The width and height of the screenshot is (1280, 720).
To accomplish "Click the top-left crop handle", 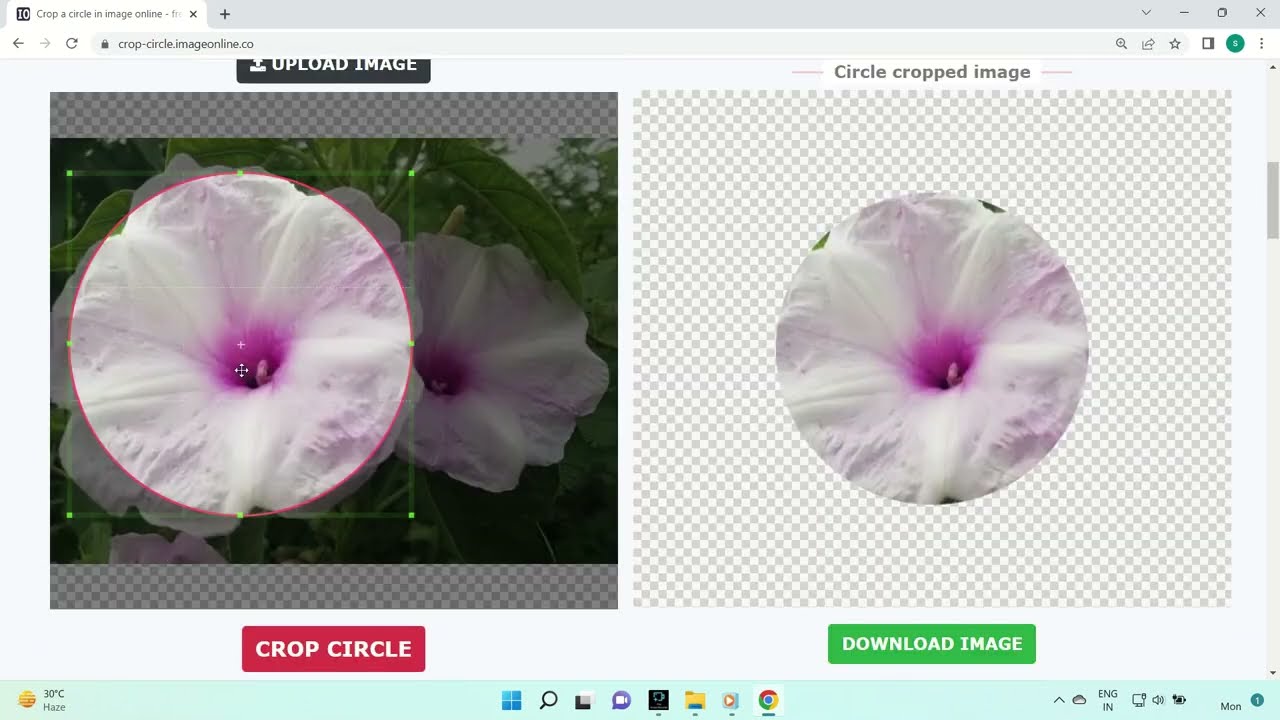I will click(69, 173).
